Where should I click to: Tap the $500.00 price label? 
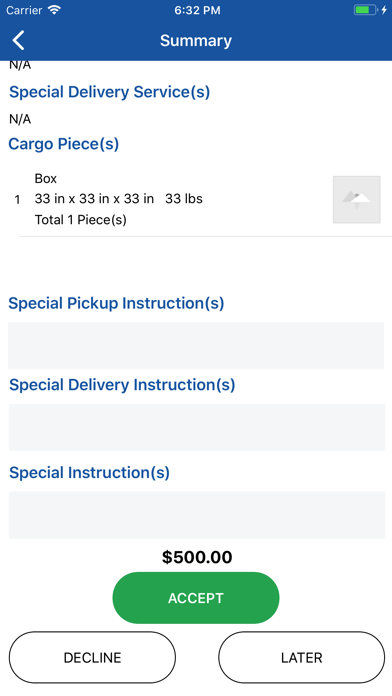[197, 557]
